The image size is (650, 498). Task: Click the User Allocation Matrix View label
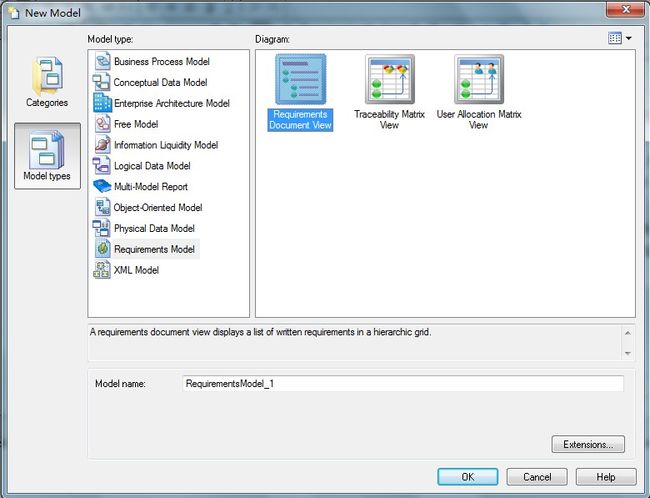(x=479, y=119)
